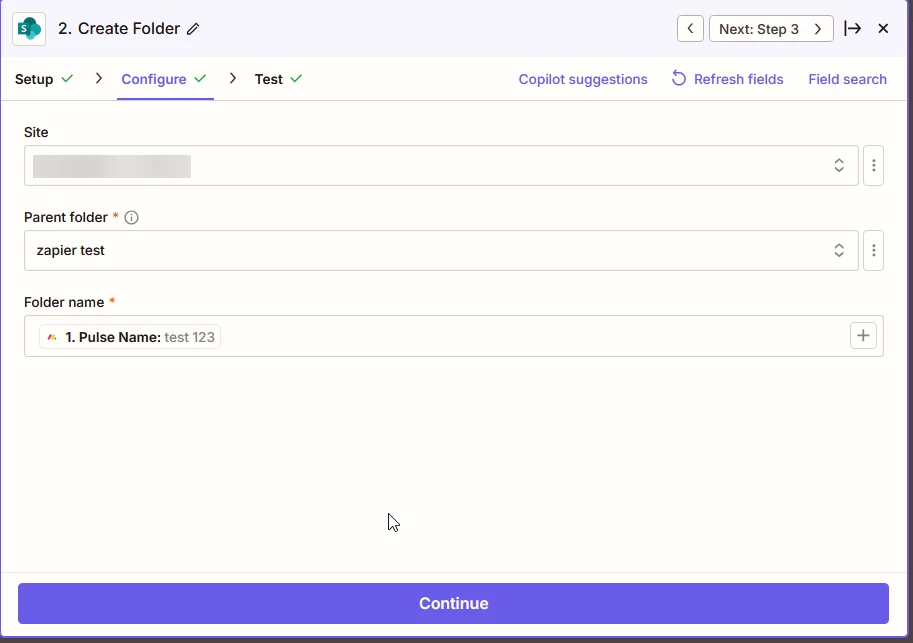913x643 pixels.
Task: Click the Test green checkmark
Action: click(296, 78)
